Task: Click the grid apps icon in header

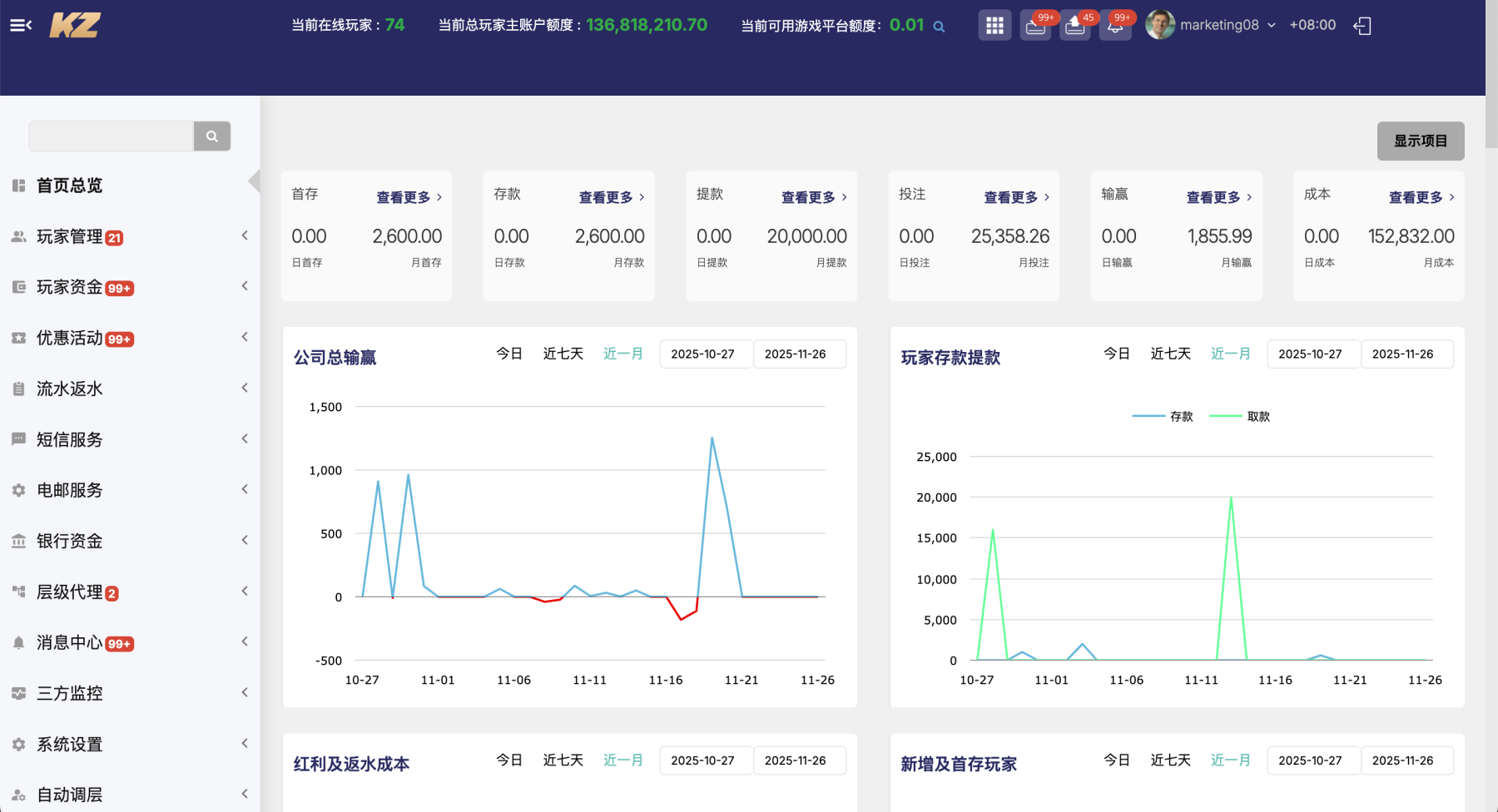Action: 995,26
